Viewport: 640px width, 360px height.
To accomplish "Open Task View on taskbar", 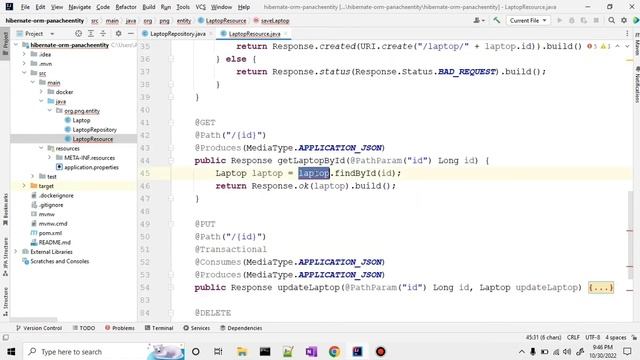I will (218, 351).
